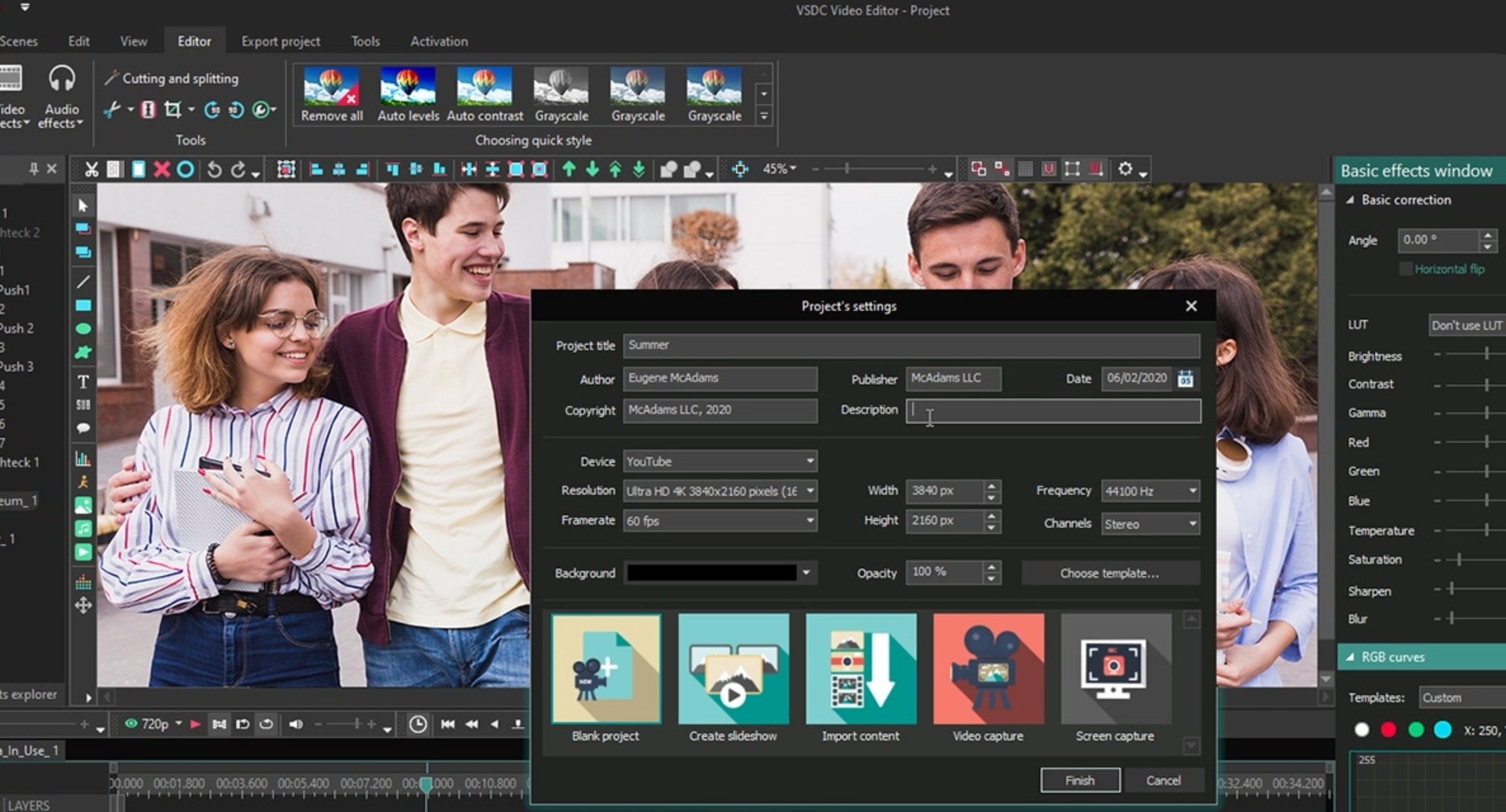This screenshot has width=1506, height=812.
Task: Add a video object from sidebar
Action: [x=83, y=553]
